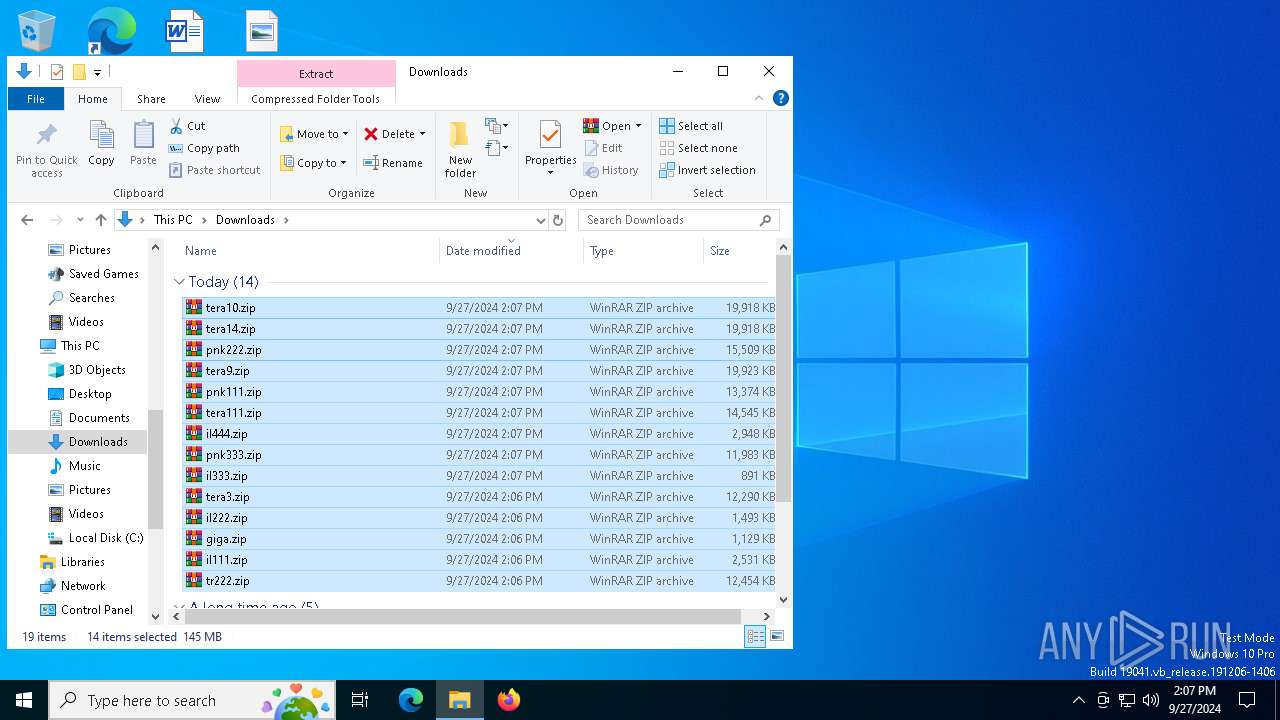Open Local Disk (C:) in navigation pane
Image resolution: width=1280 pixels, height=720 pixels.
[95, 538]
